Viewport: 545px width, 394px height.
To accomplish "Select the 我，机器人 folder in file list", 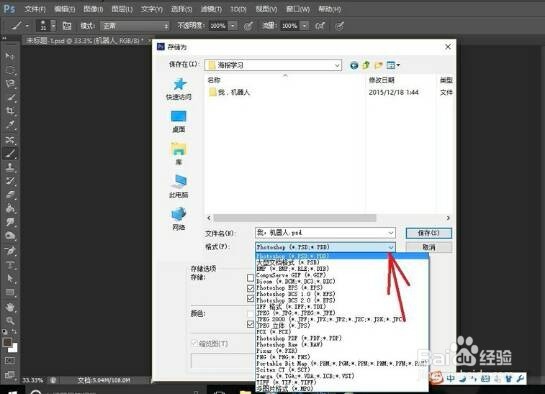I will pyautogui.click(x=229, y=92).
